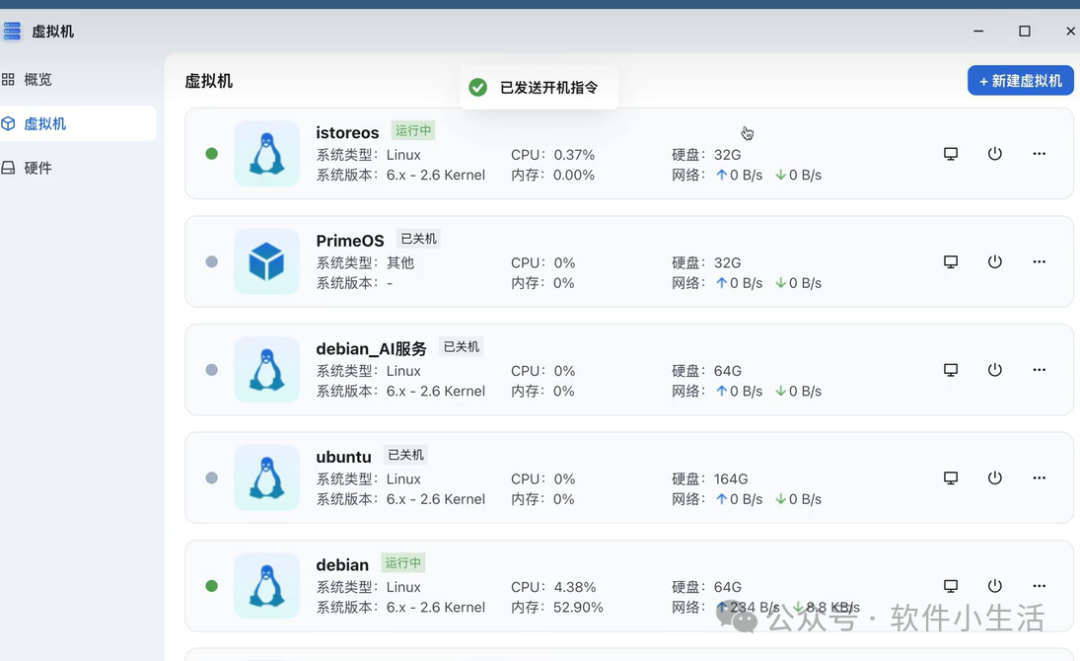This screenshot has height=661, width=1080.
Task: Click gray status dot of ubuntu
Action: [211, 478]
